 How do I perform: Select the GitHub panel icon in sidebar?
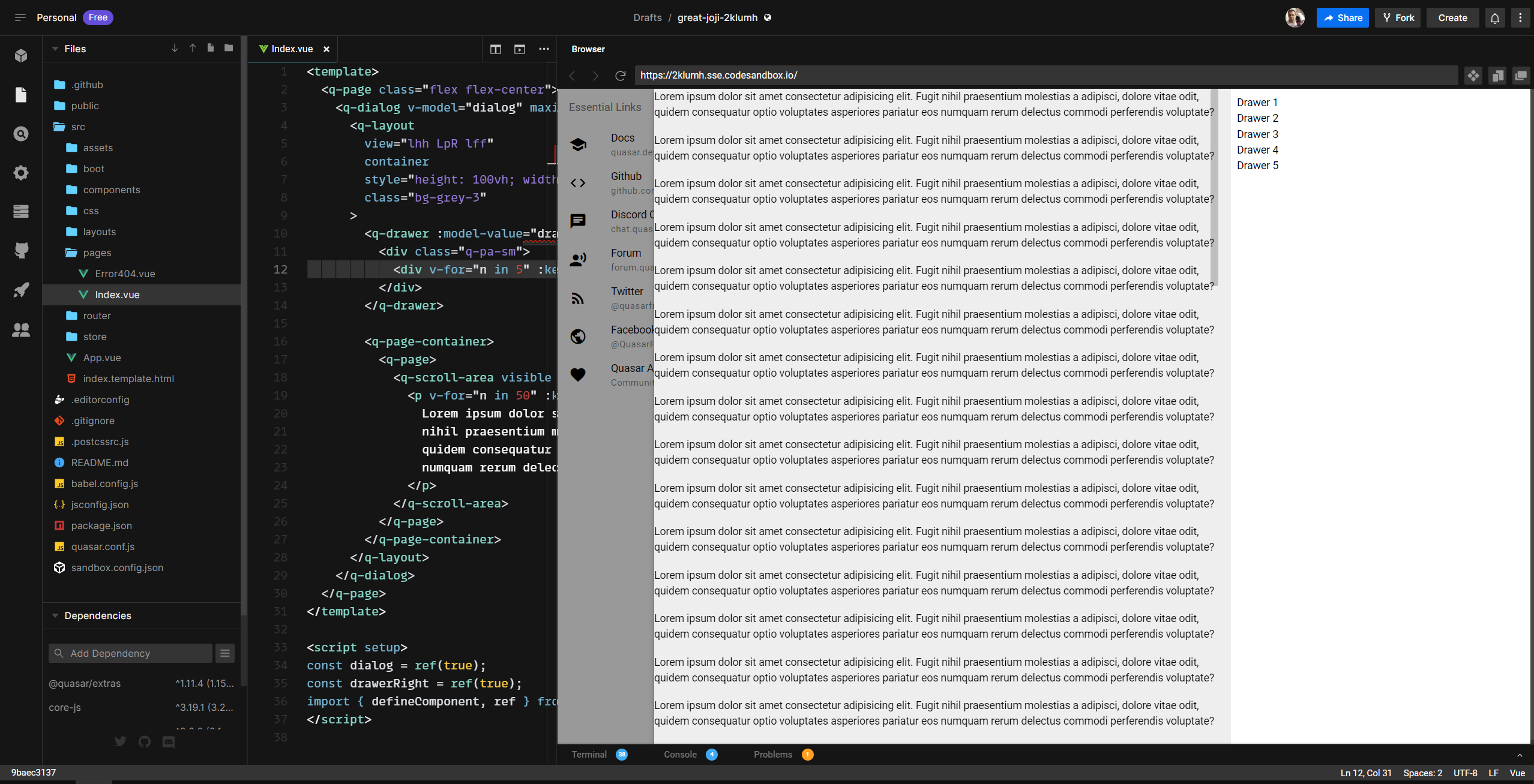click(21, 250)
